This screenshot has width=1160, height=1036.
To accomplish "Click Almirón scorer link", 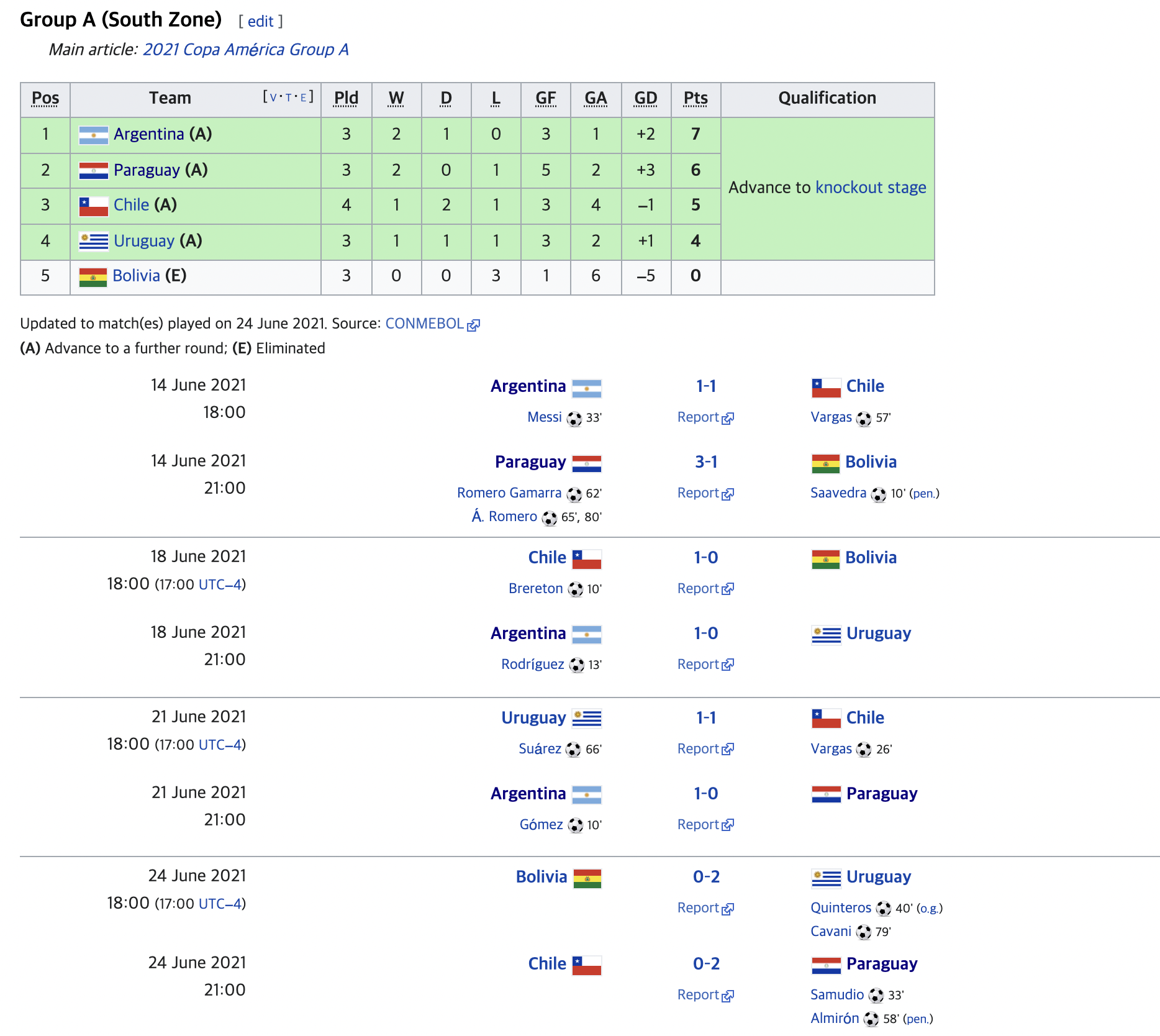I will (835, 1019).
